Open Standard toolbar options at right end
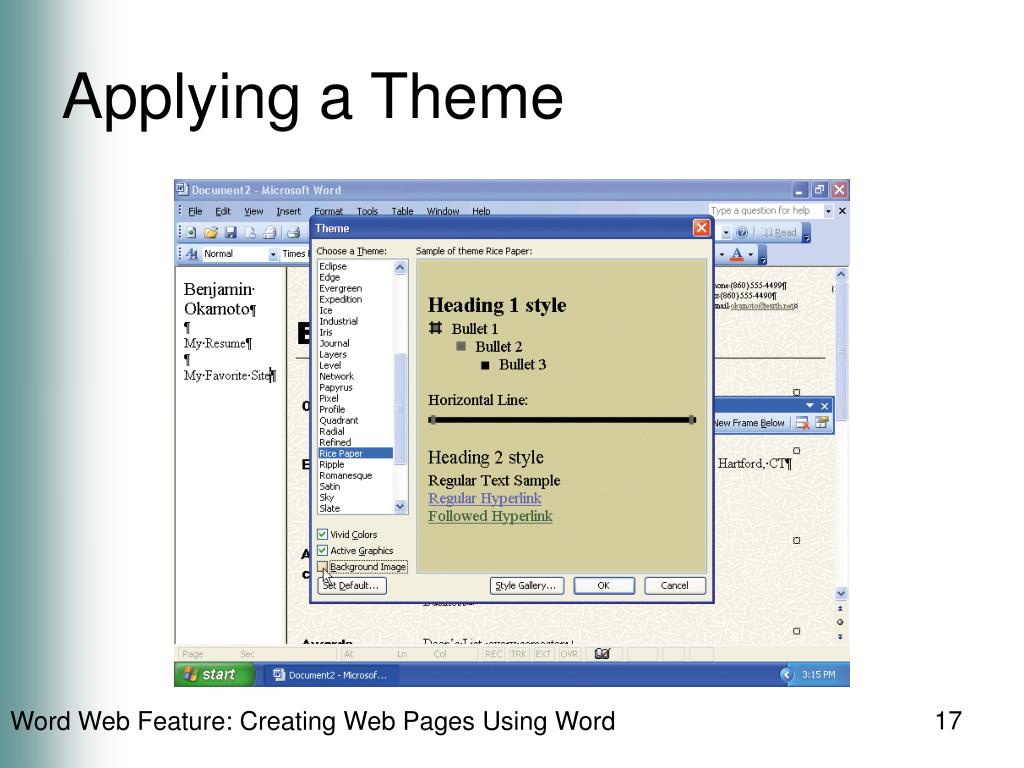This screenshot has width=1024, height=768. [x=807, y=233]
